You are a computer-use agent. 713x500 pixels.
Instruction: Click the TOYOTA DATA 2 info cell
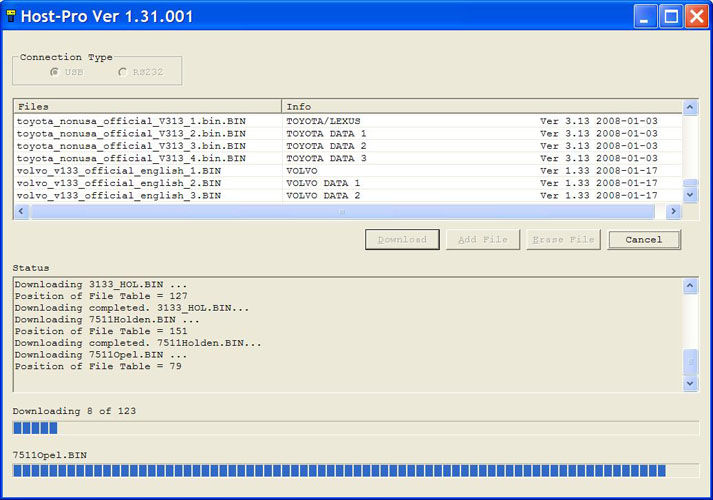326,146
